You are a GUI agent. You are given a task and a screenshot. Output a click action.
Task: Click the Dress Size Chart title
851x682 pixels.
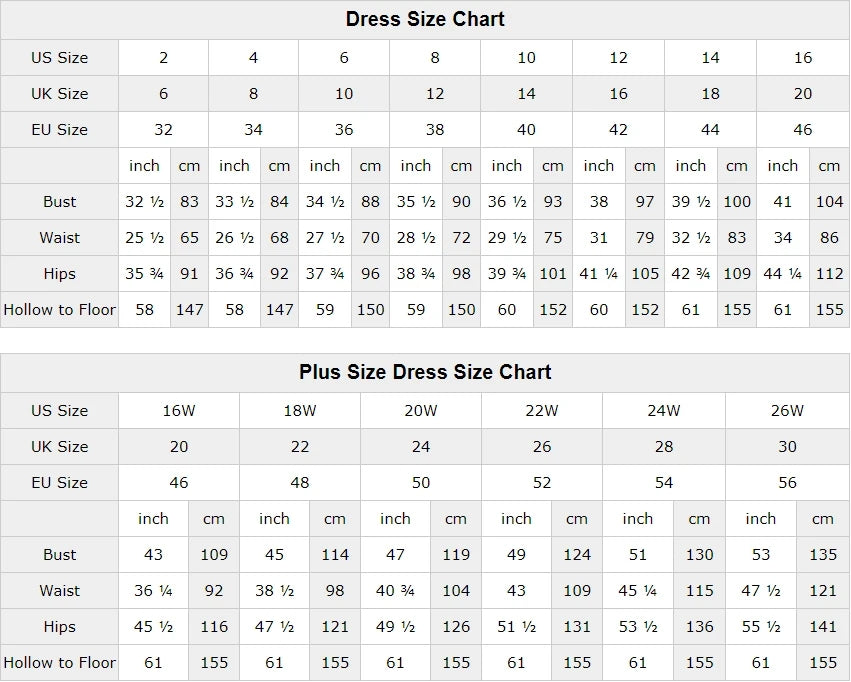[425, 19]
